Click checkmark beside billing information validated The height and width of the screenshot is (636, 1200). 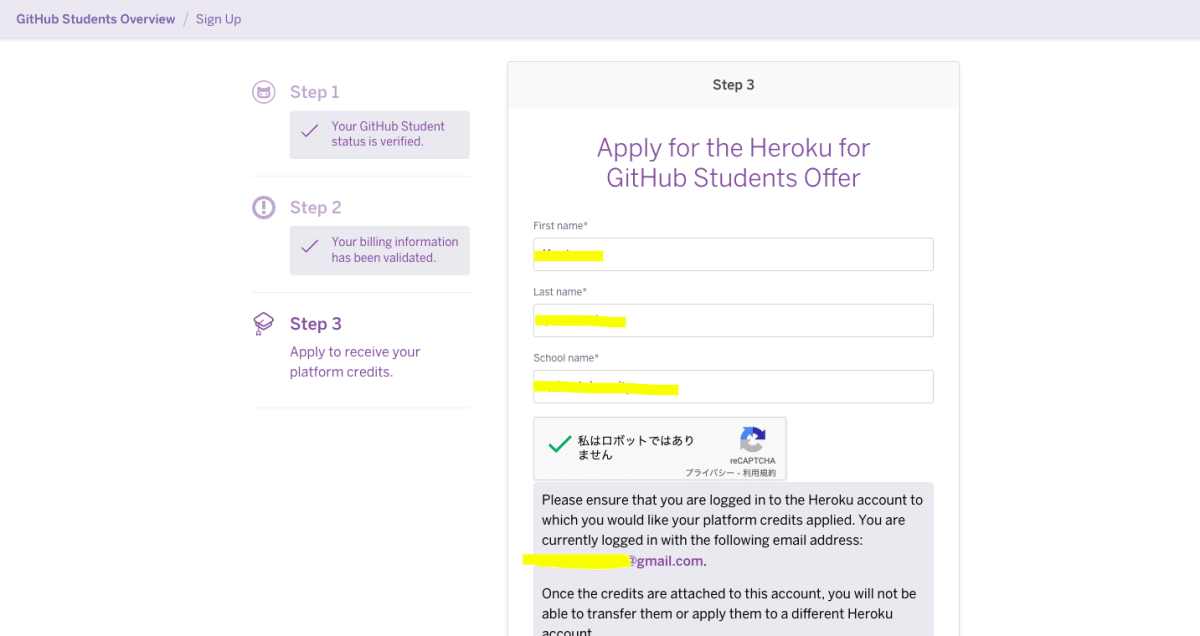[x=310, y=246]
